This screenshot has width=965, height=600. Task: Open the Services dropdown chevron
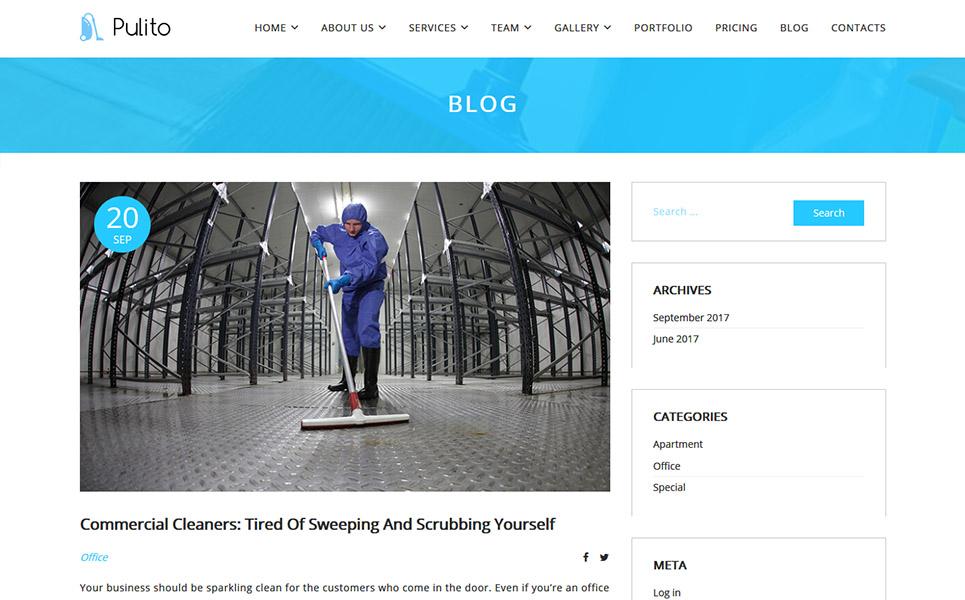(x=465, y=28)
